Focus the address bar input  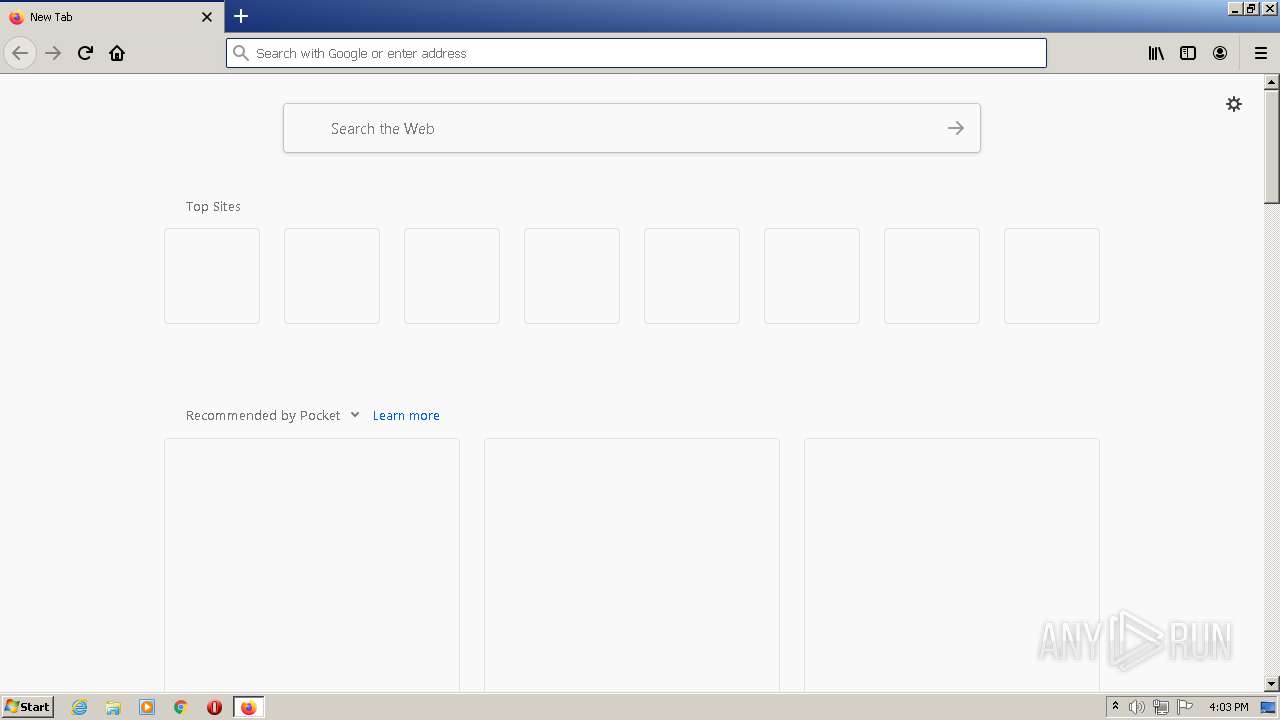pos(636,53)
